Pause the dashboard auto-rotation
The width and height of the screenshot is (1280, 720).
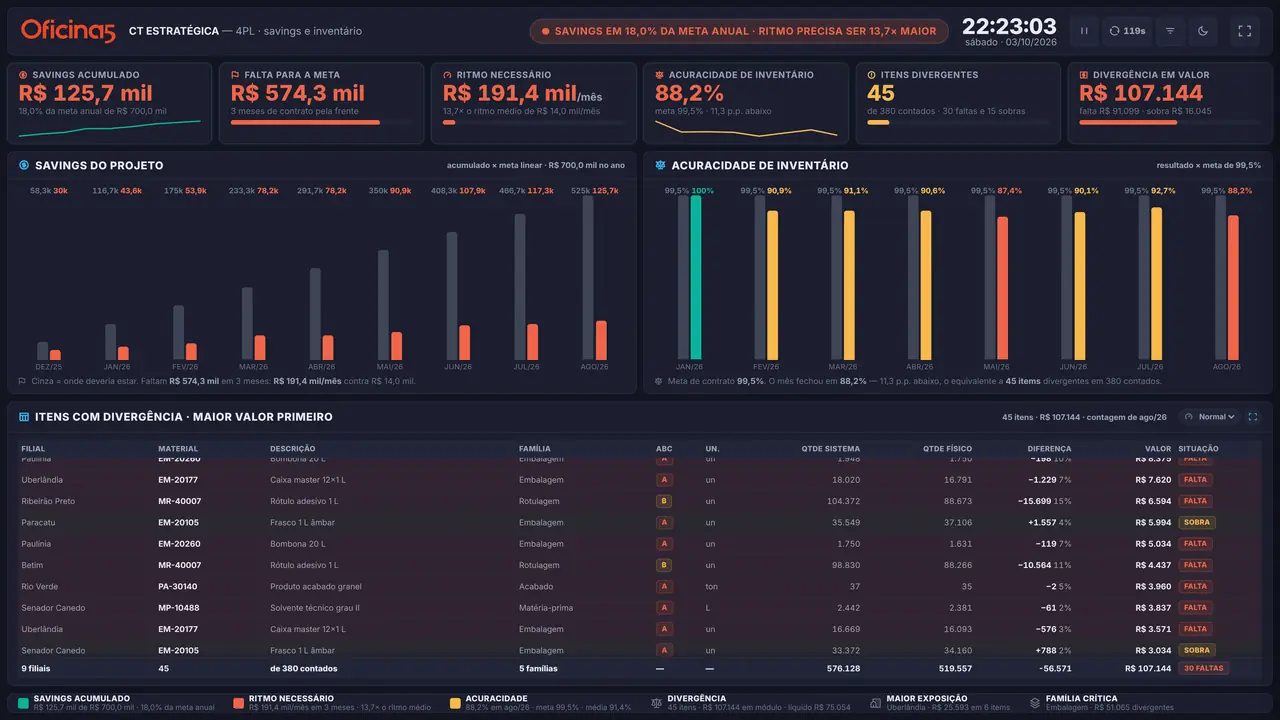tap(1083, 31)
